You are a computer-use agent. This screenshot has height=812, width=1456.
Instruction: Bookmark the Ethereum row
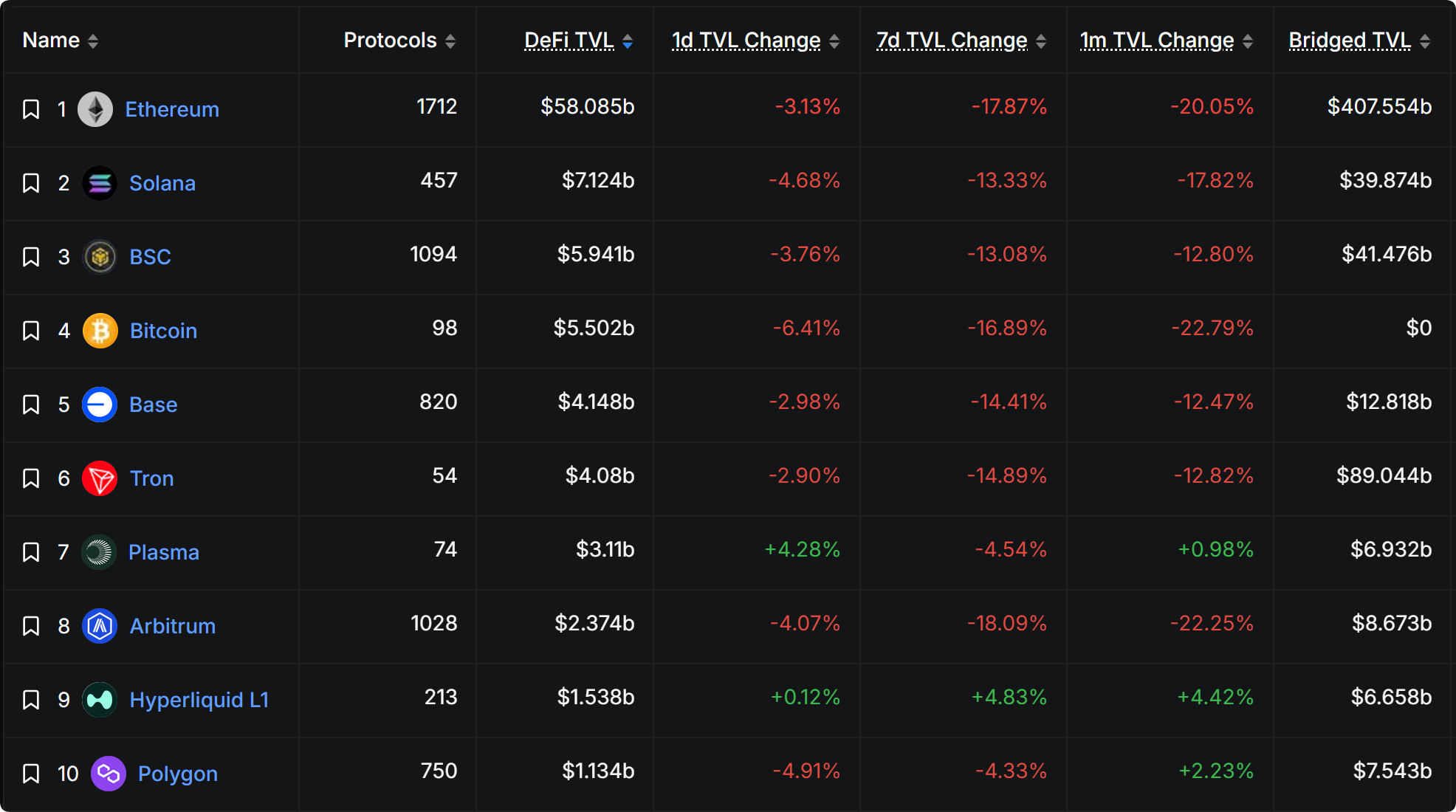click(x=31, y=109)
